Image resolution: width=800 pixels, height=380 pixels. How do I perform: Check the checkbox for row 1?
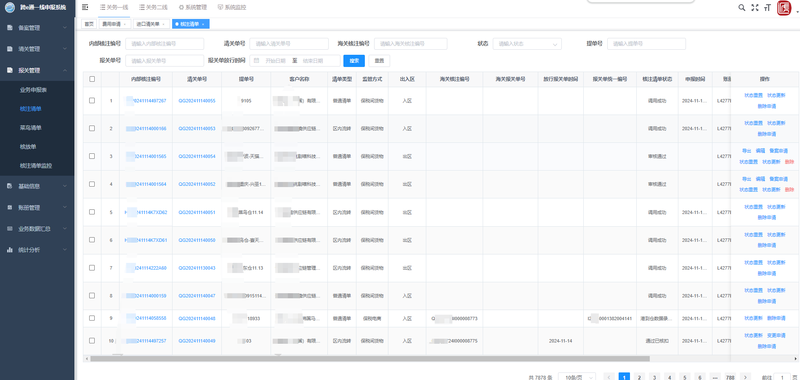(92, 100)
